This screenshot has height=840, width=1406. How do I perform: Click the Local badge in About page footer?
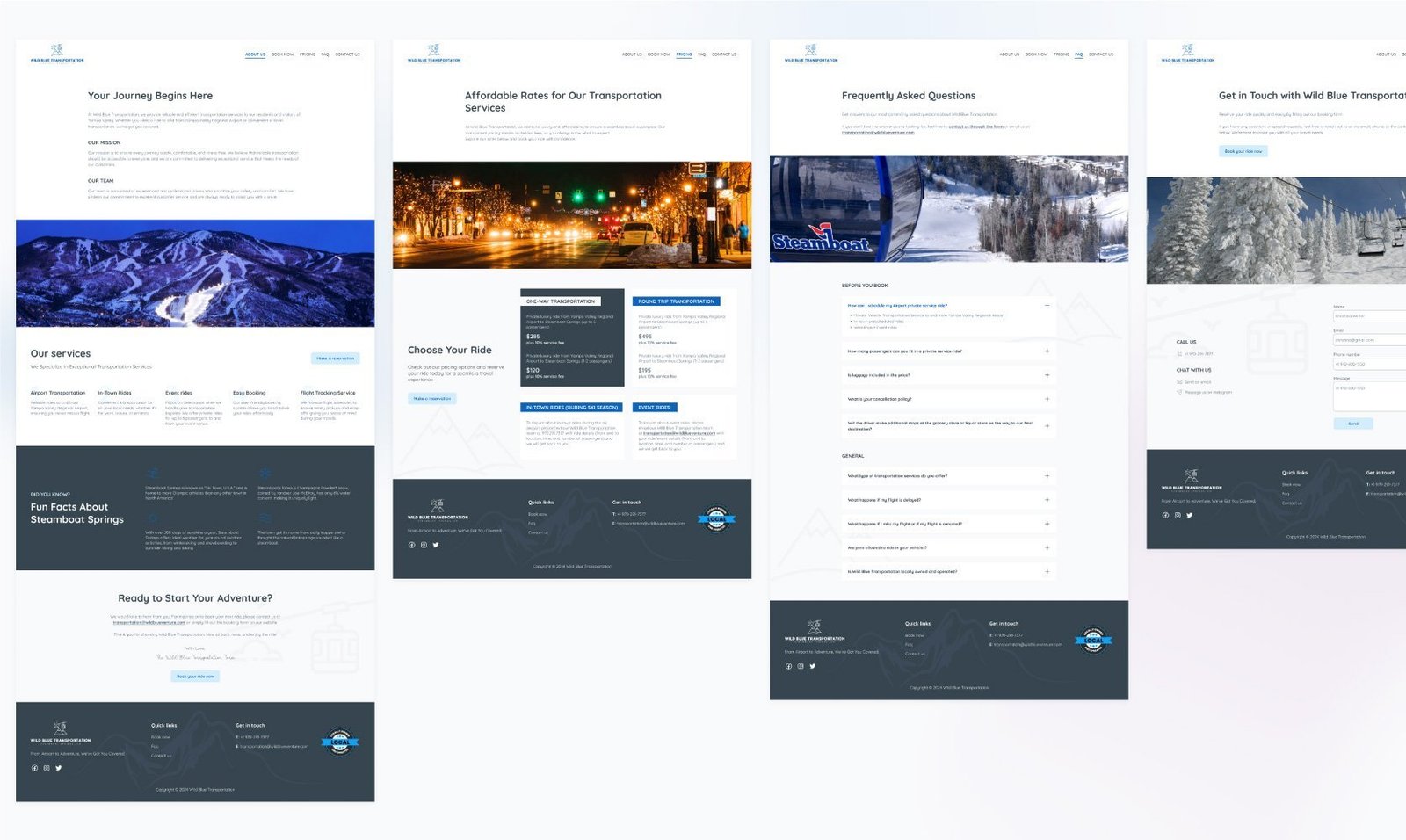[x=340, y=742]
